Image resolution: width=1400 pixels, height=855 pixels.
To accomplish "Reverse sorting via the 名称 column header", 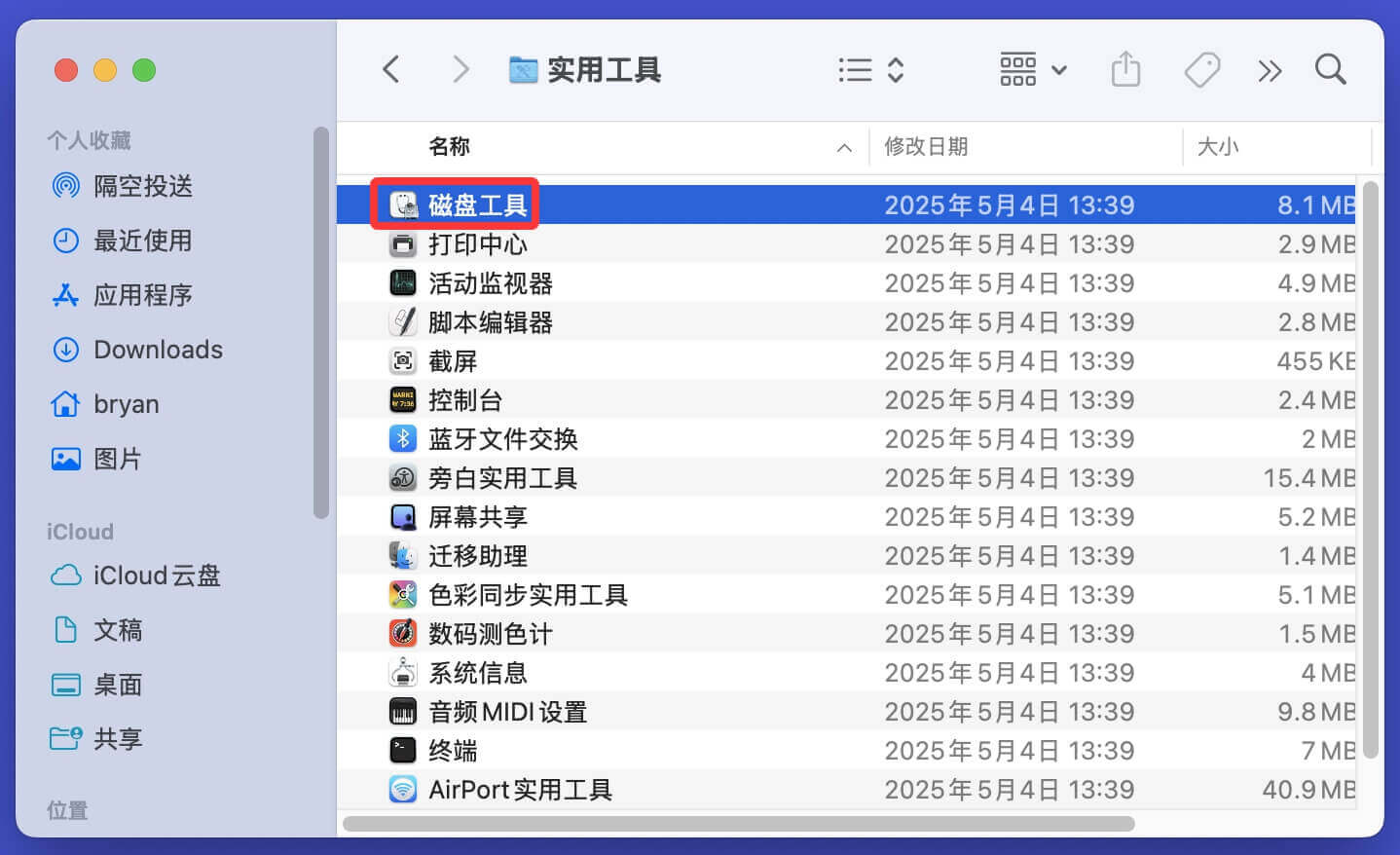I will (x=450, y=147).
